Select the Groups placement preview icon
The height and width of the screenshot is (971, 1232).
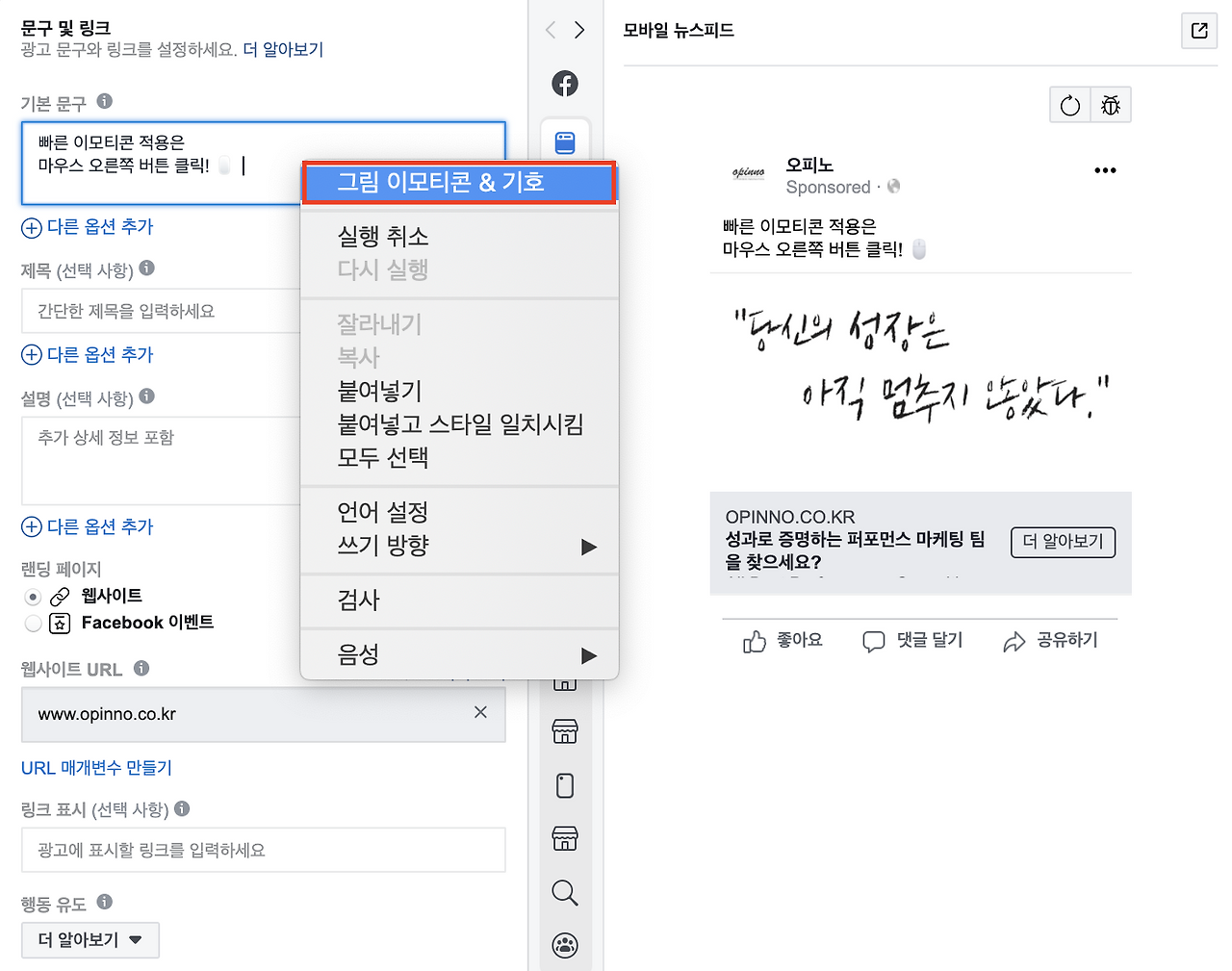[565, 945]
